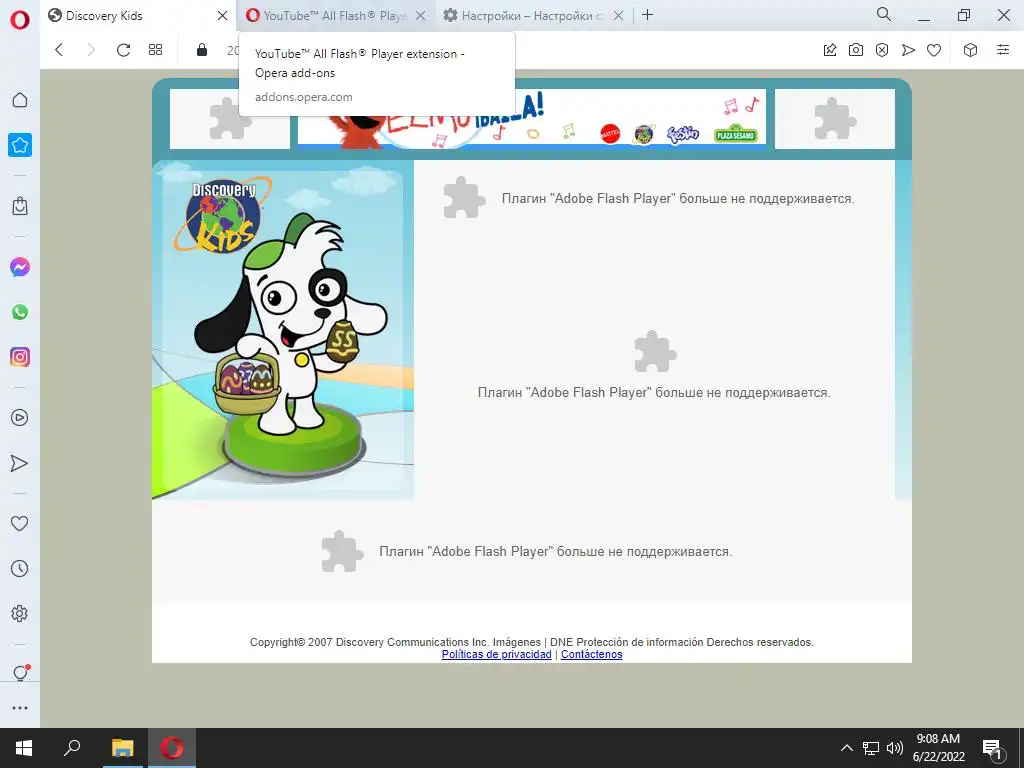The image size is (1024, 768).
Task: Open the snapshot camera tool
Action: coord(856,50)
